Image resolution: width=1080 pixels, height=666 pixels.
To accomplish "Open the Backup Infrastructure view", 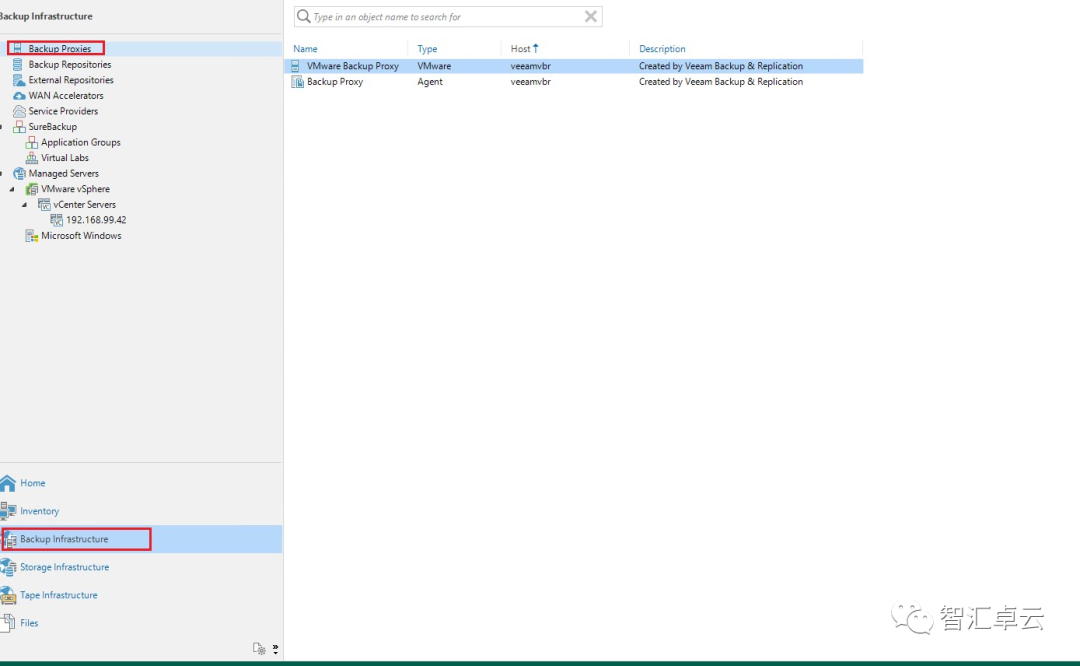I will coord(64,539).
